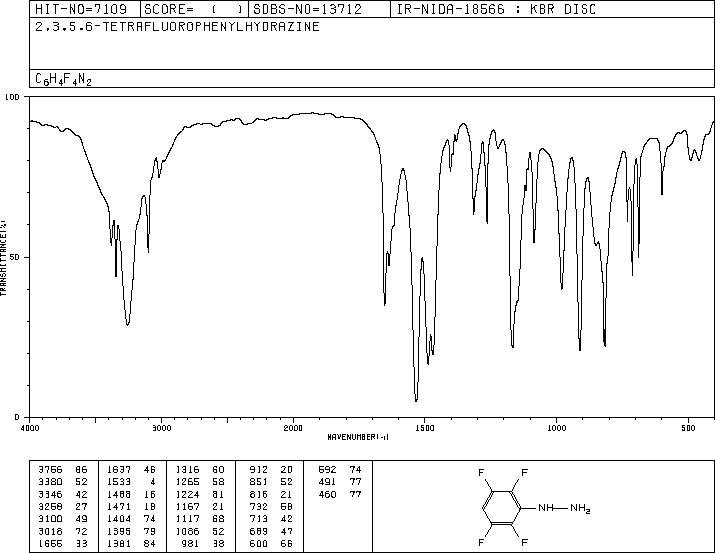Click the 491 peak entry in the table

tap(340, 482)
